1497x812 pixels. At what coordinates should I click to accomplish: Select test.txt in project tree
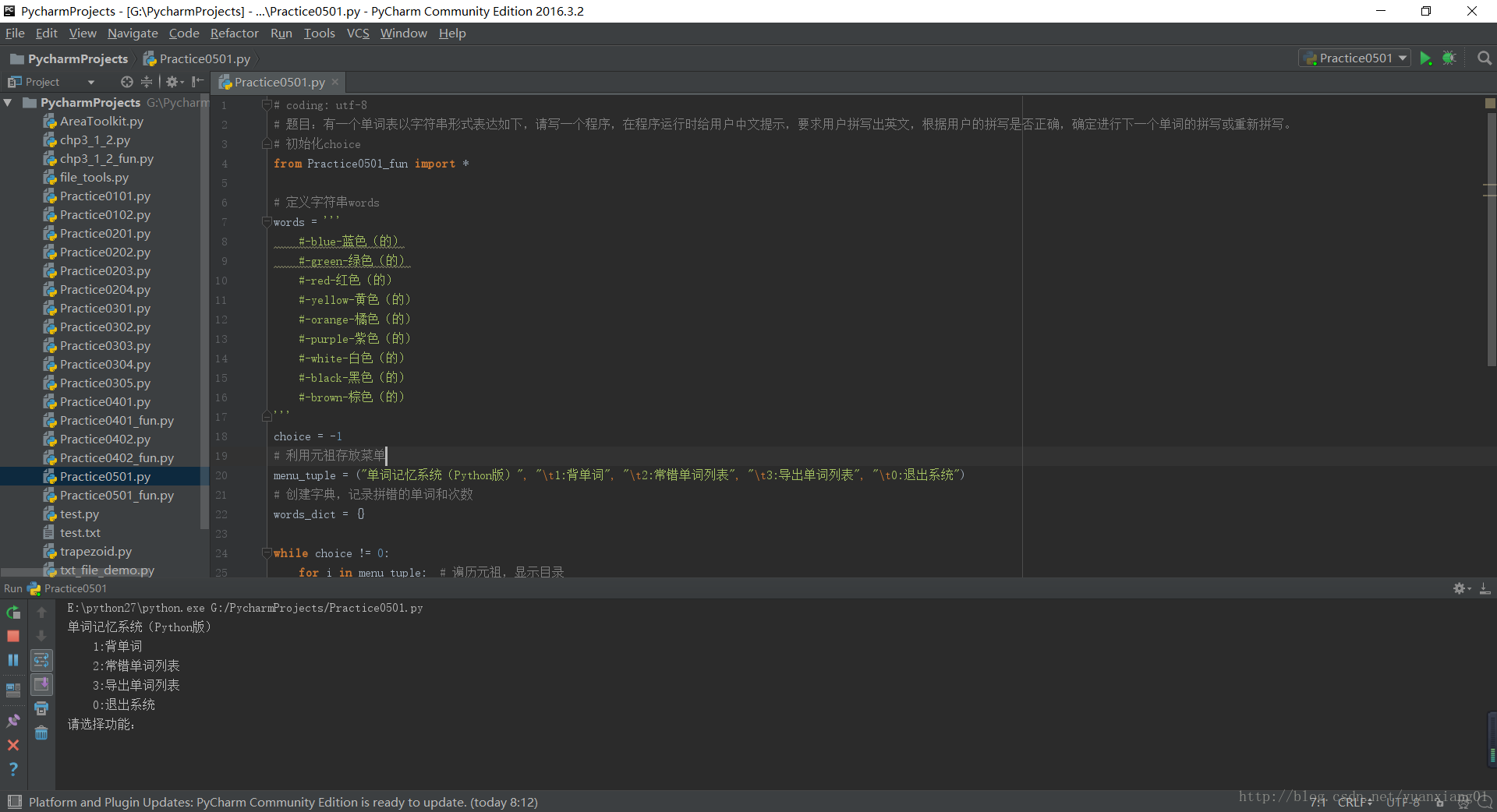point(80,533)
